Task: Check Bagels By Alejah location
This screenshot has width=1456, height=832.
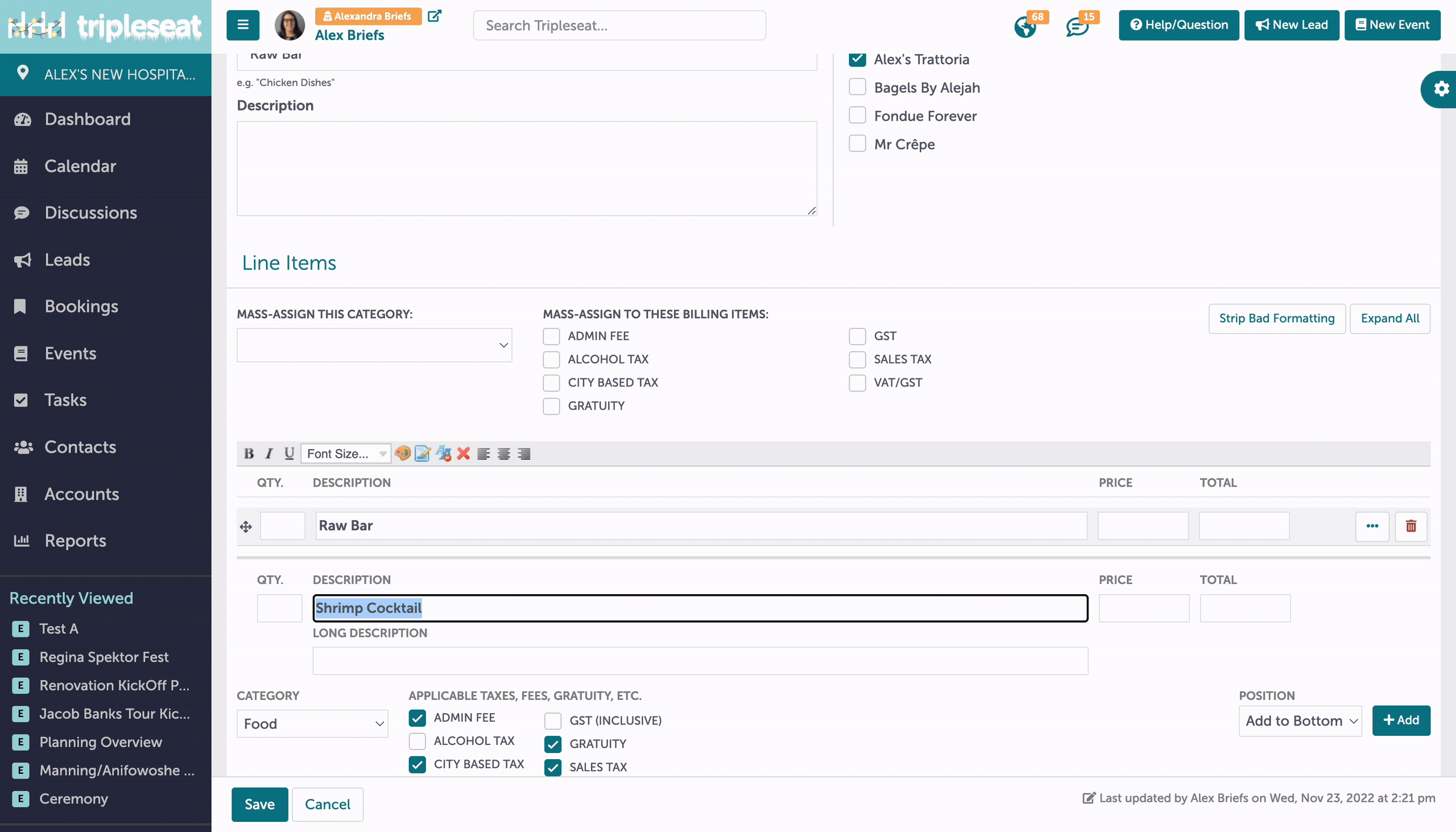Action: click(857, 87)
